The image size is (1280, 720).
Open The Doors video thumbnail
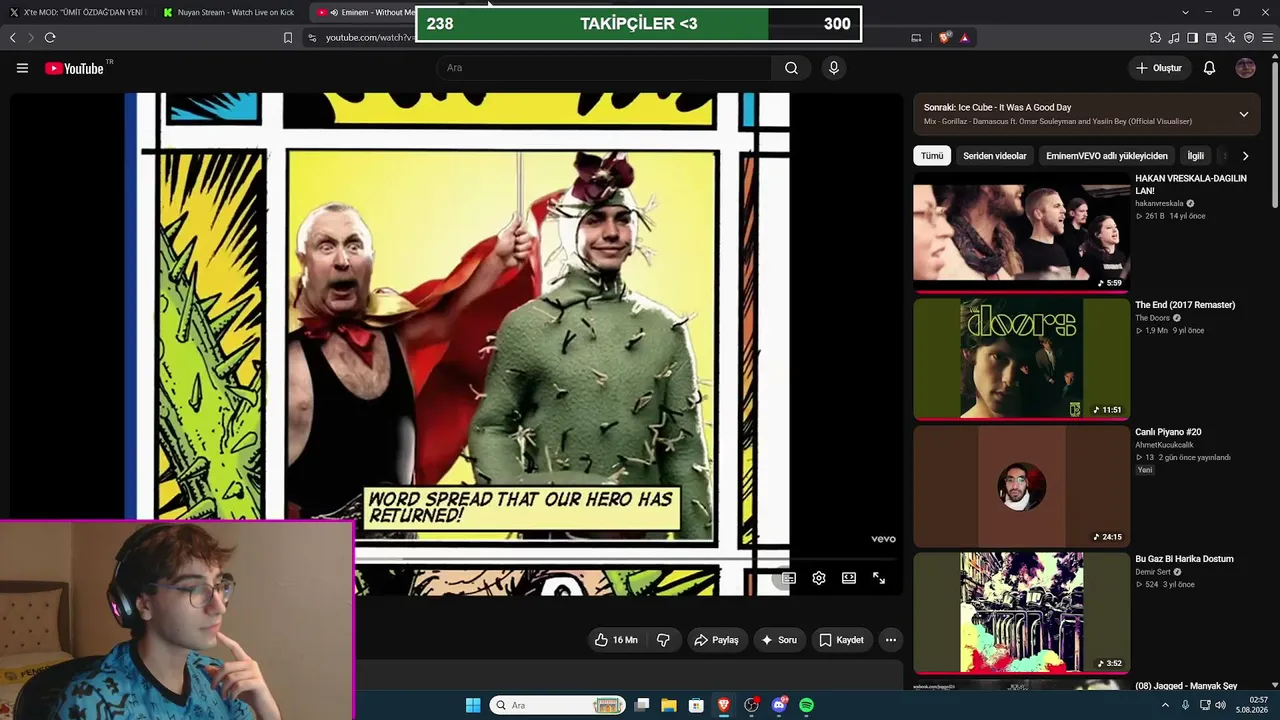(x=1021, y=359)
